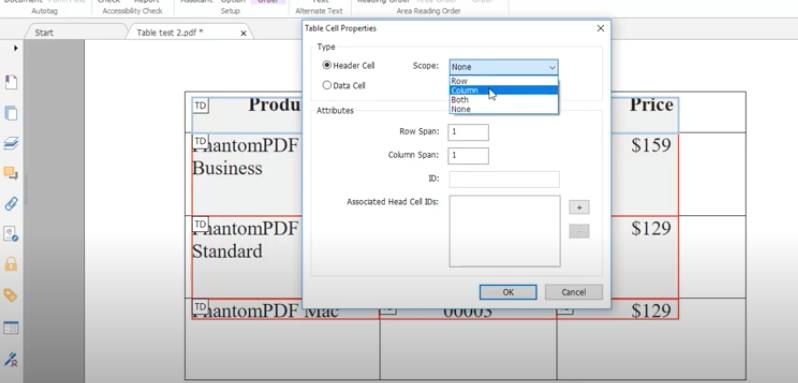The height and width of the screenshot is (383, 798).
Task: Open the Layers panel icon
Action: coord(11,143)
